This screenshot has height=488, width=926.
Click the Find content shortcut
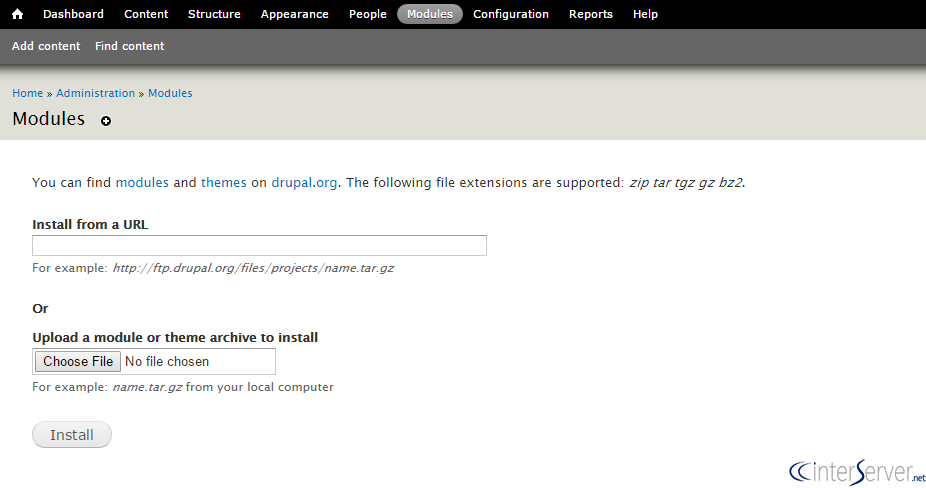point(129,46)
